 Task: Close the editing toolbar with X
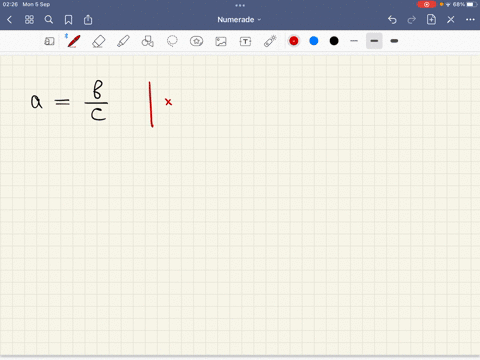451,20
